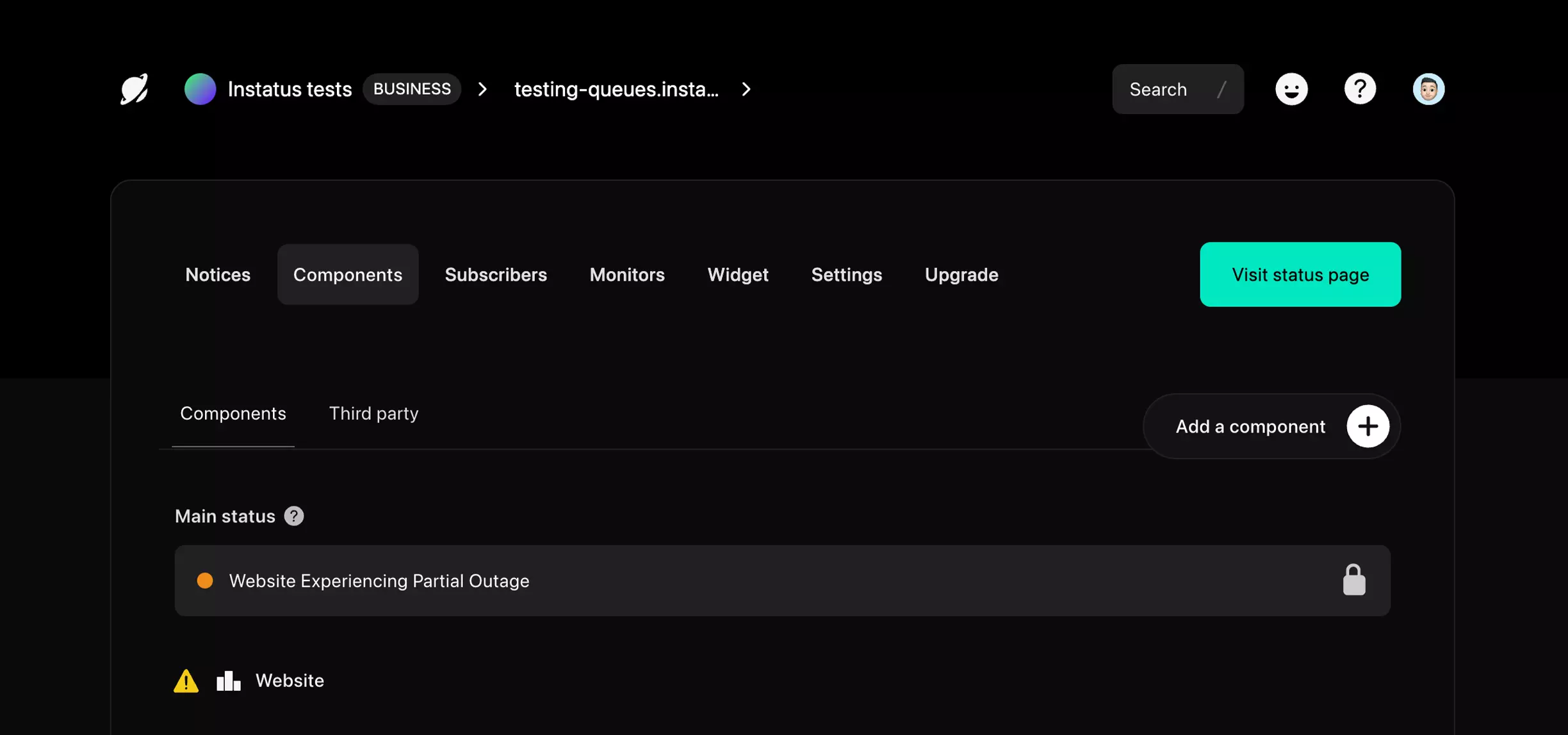The width and height of the screenshot is (1568, 735).
Task: Click Visit status page button
Action: pyautogui.click(x=1300, y=274)
